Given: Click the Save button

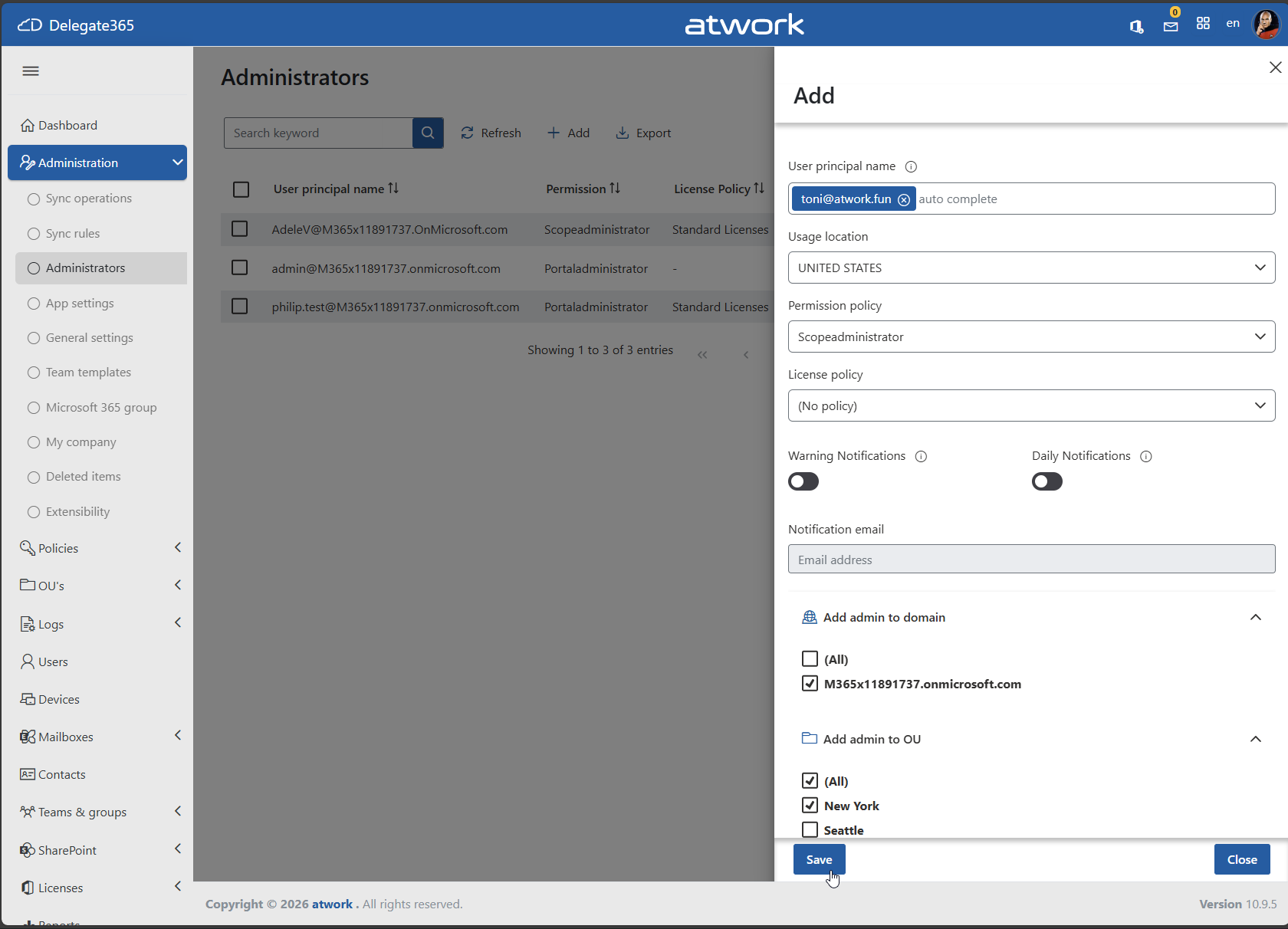Looking at the screenshot, I should click(x=819, y=860).
